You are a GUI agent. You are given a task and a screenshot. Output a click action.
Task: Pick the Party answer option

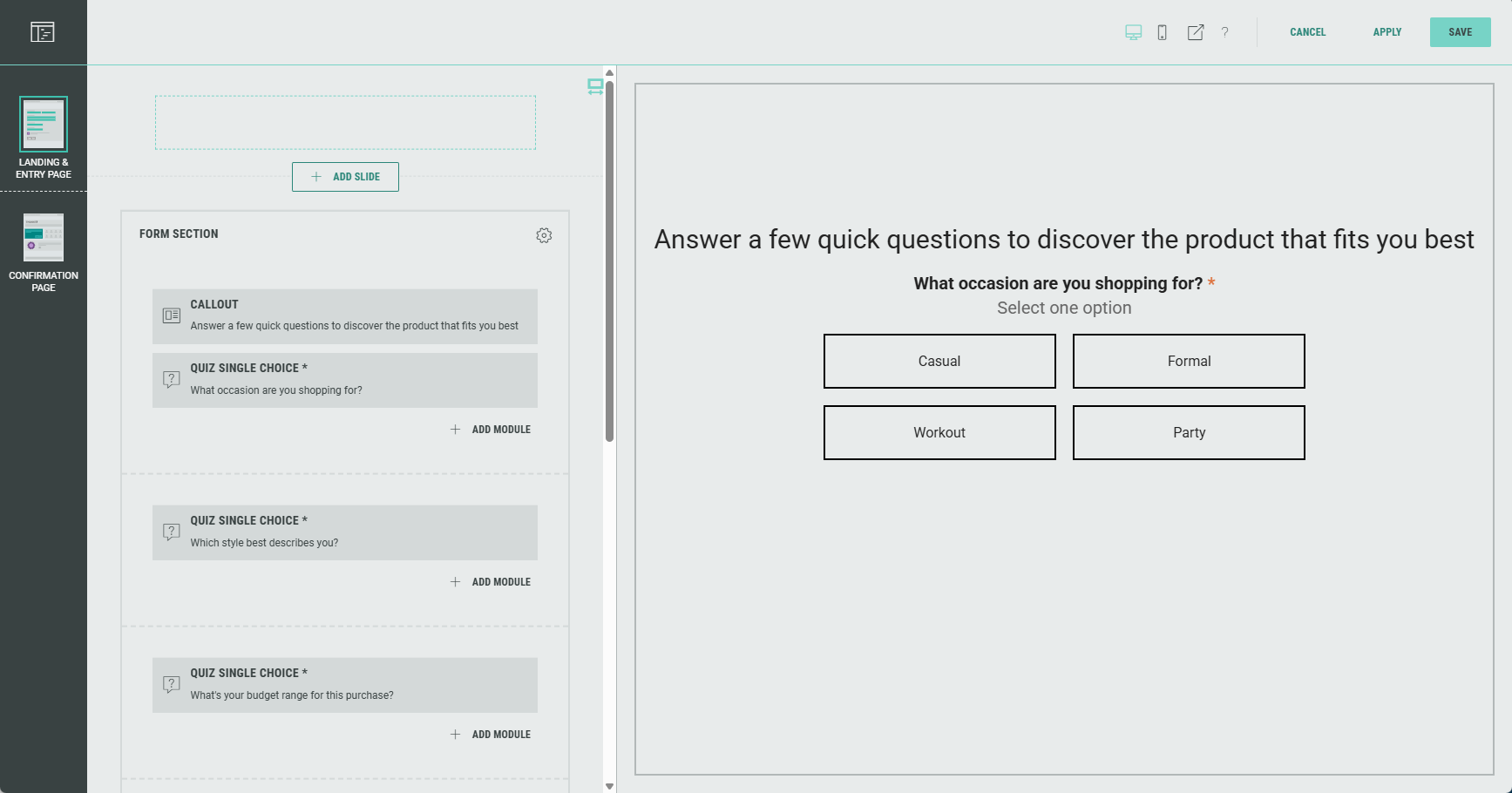[1188, 432]
